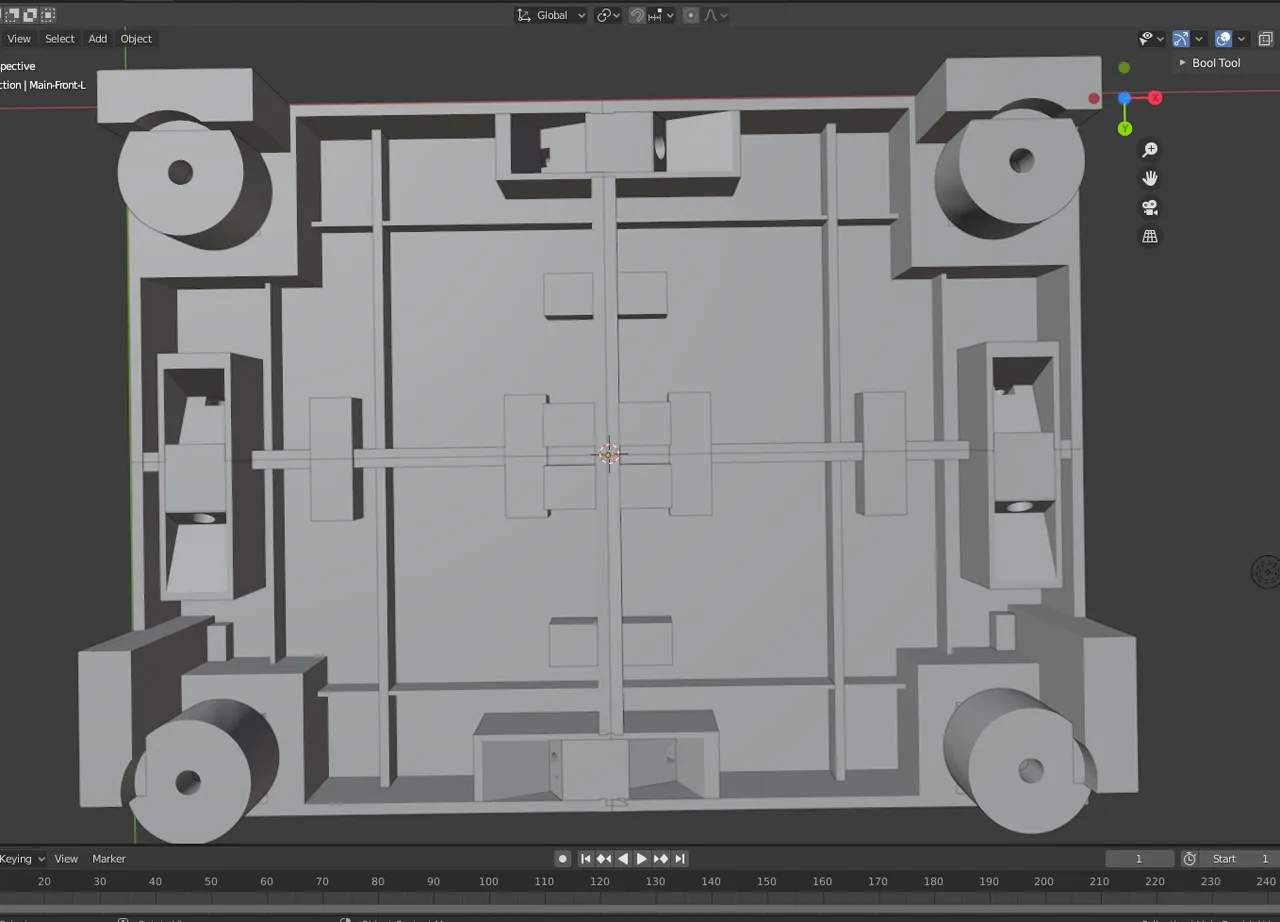Play the animation forward
The width and height of the screenshot is (1280, 922).
point(642,859)
